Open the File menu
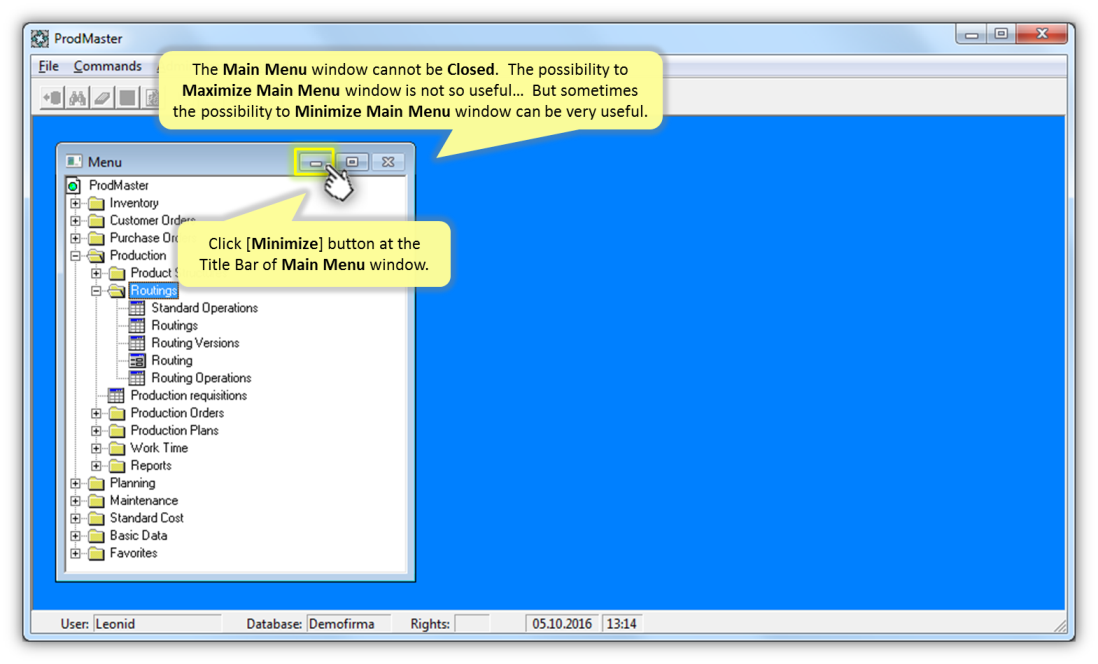Image resolution: width=1098 pixels, height=664 pixels. click(x=48, y=67)
